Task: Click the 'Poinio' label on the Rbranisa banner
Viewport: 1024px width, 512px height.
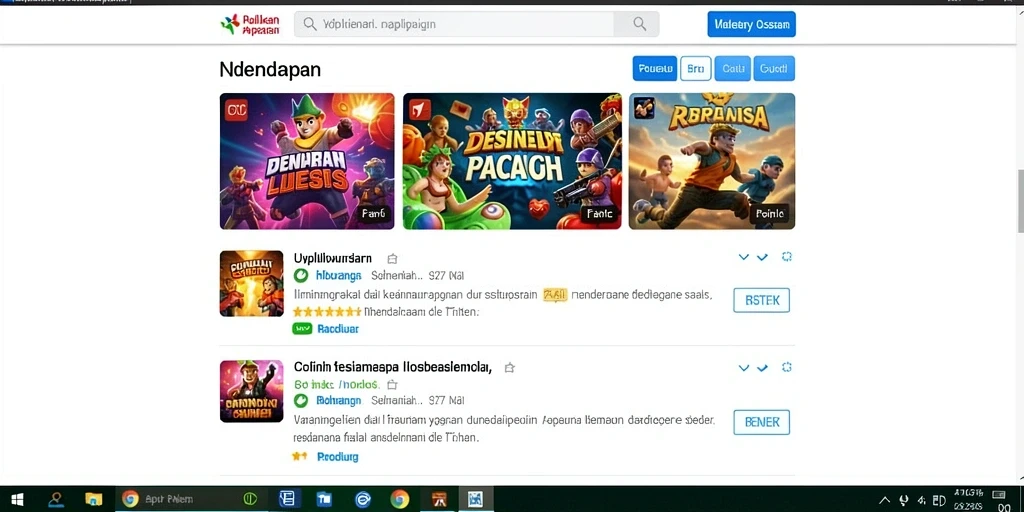Action: 770,213
